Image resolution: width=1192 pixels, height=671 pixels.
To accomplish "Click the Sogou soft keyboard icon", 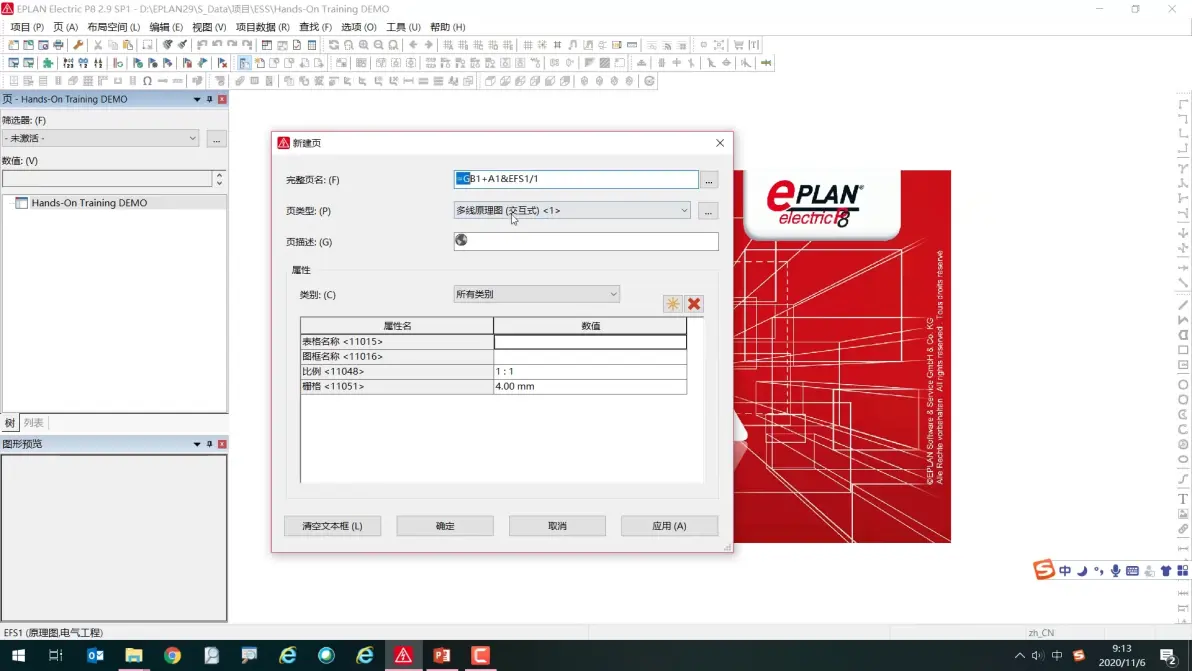I will 1132,571.
